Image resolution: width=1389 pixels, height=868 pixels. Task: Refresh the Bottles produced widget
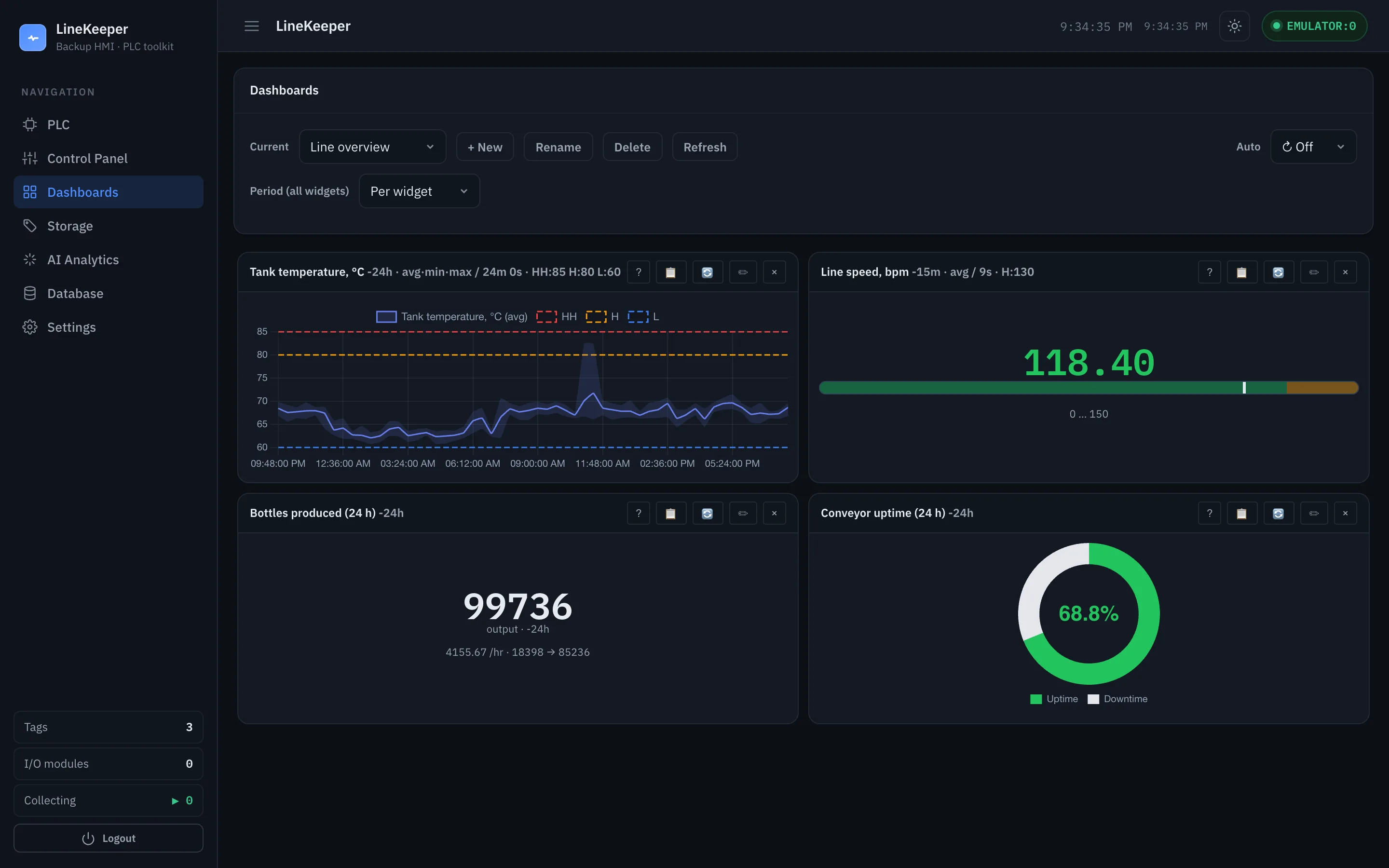(x=707, y=513)
